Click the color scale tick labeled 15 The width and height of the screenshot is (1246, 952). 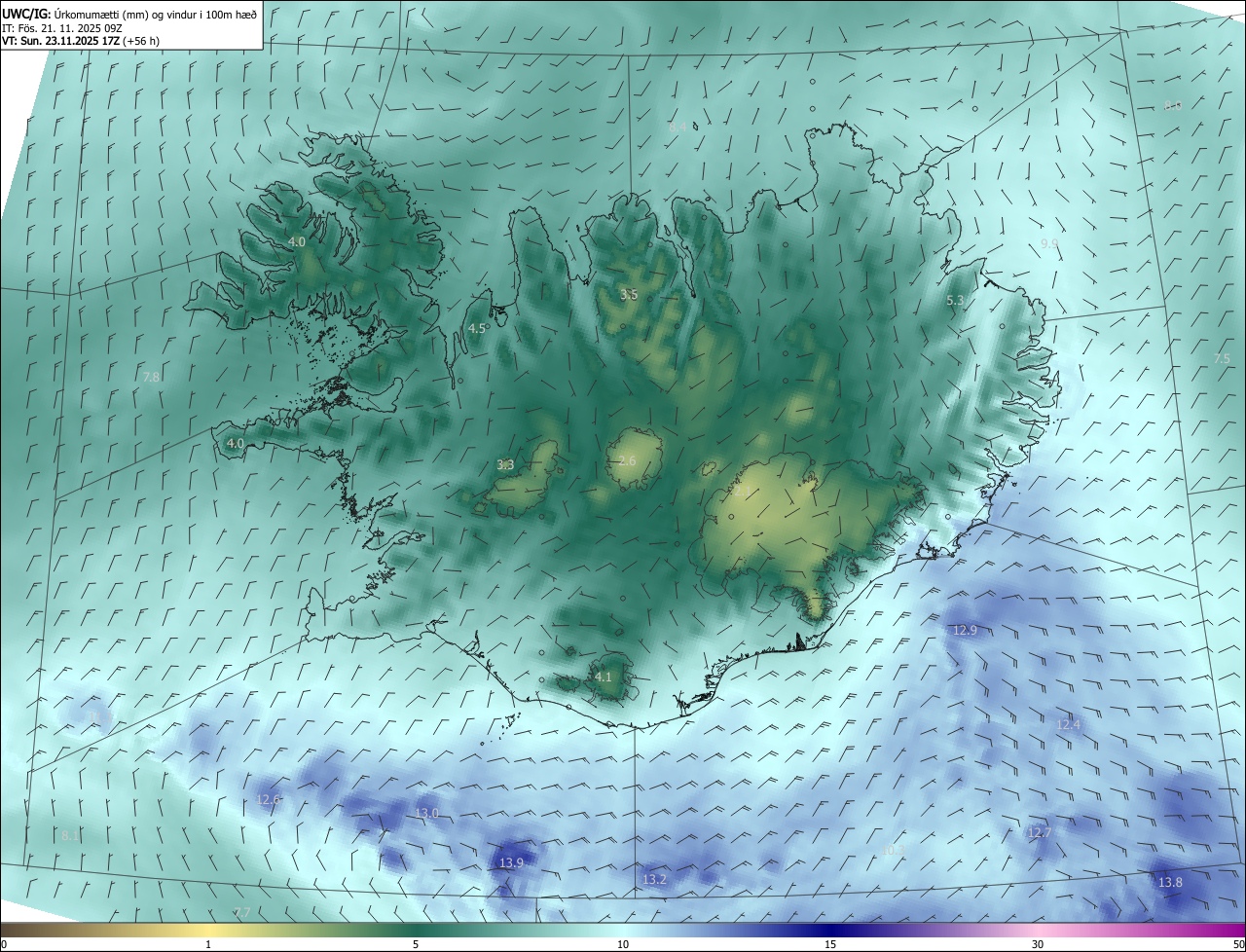coord(830,944)
